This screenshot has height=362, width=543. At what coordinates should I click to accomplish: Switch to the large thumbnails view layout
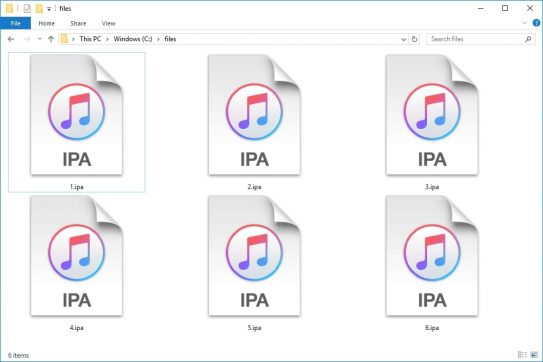[x=534, y=354]
